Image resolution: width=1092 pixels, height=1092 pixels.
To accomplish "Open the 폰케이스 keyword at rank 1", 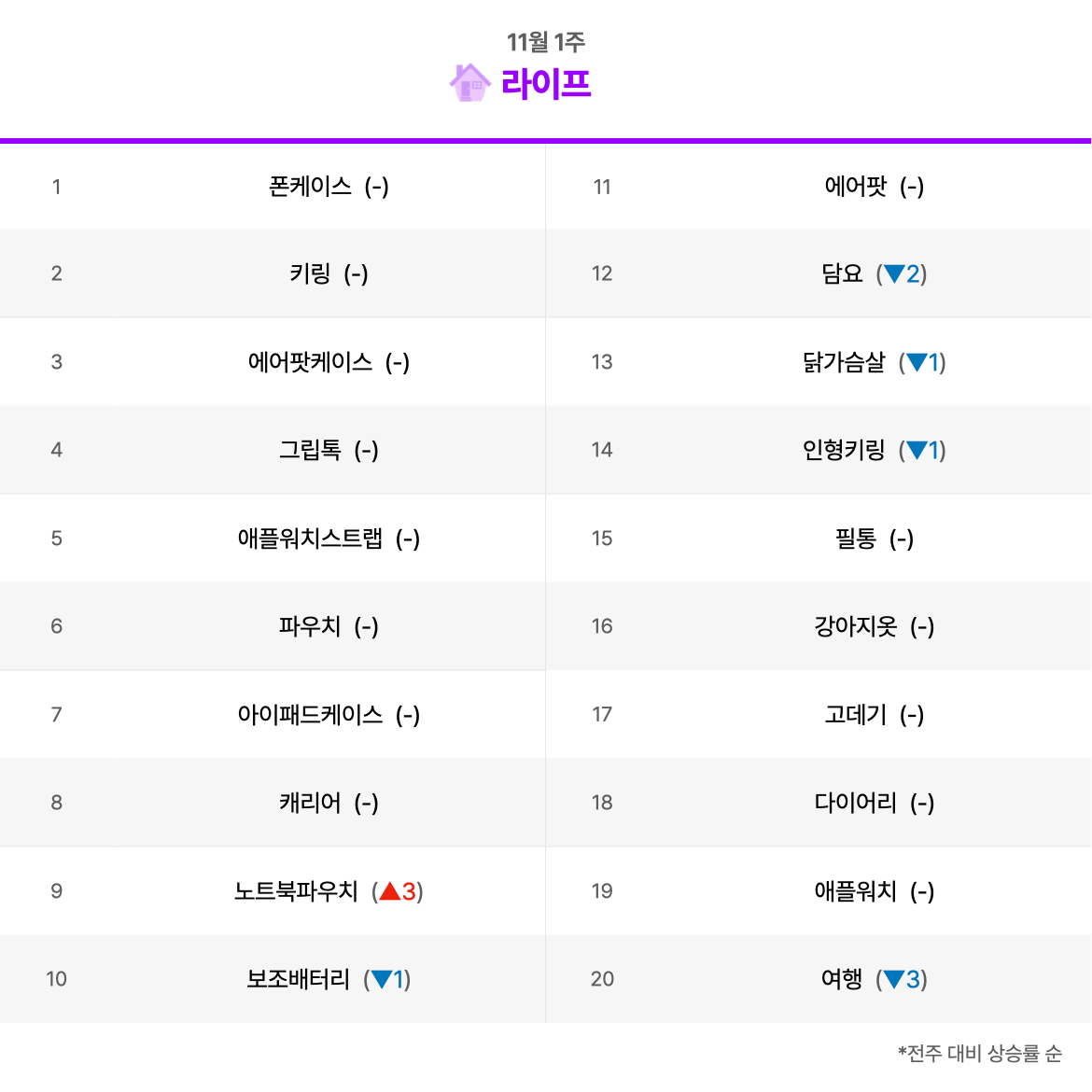I will point(310,187).
